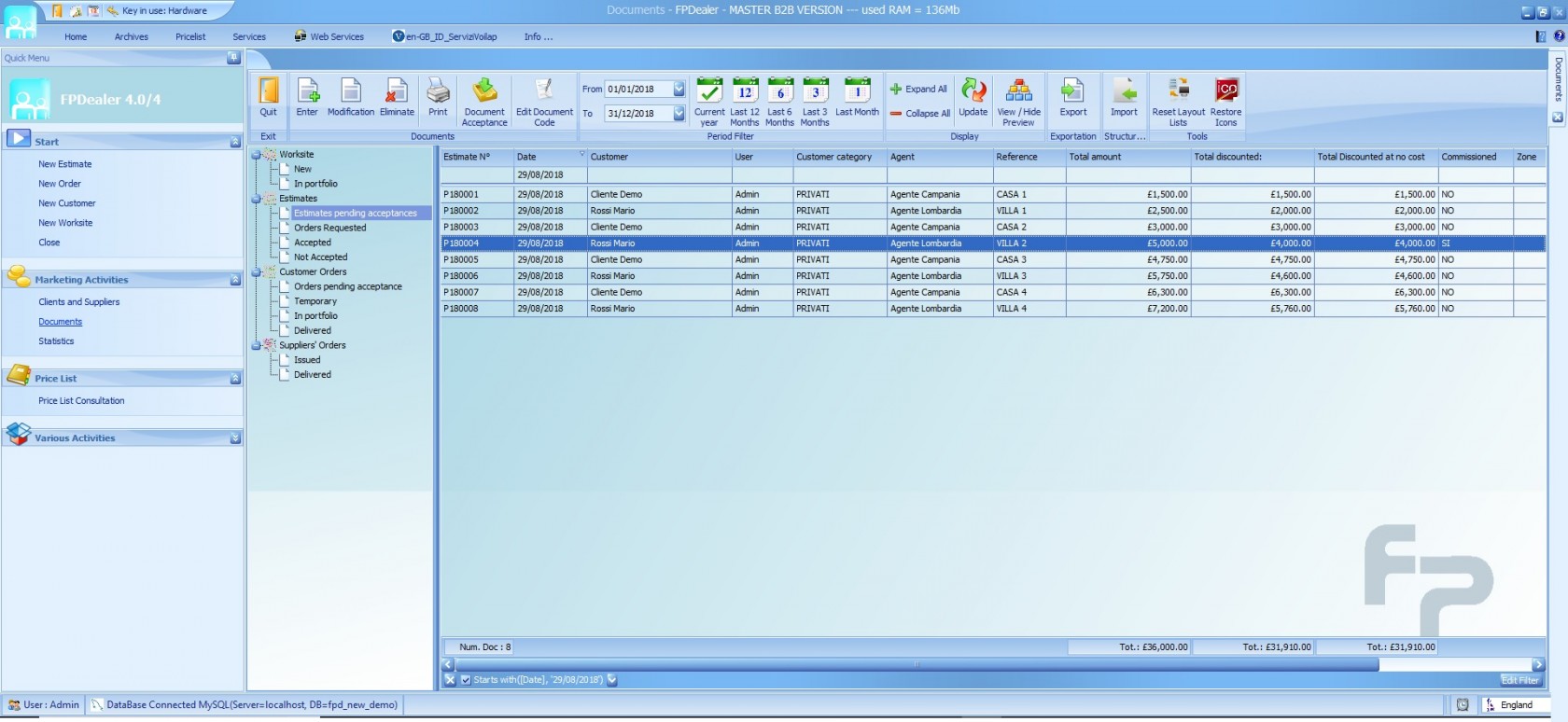The height and width of the screenshot is (722, 1568).
Task: Select estimate row P180006
Action: click(993, 276)
